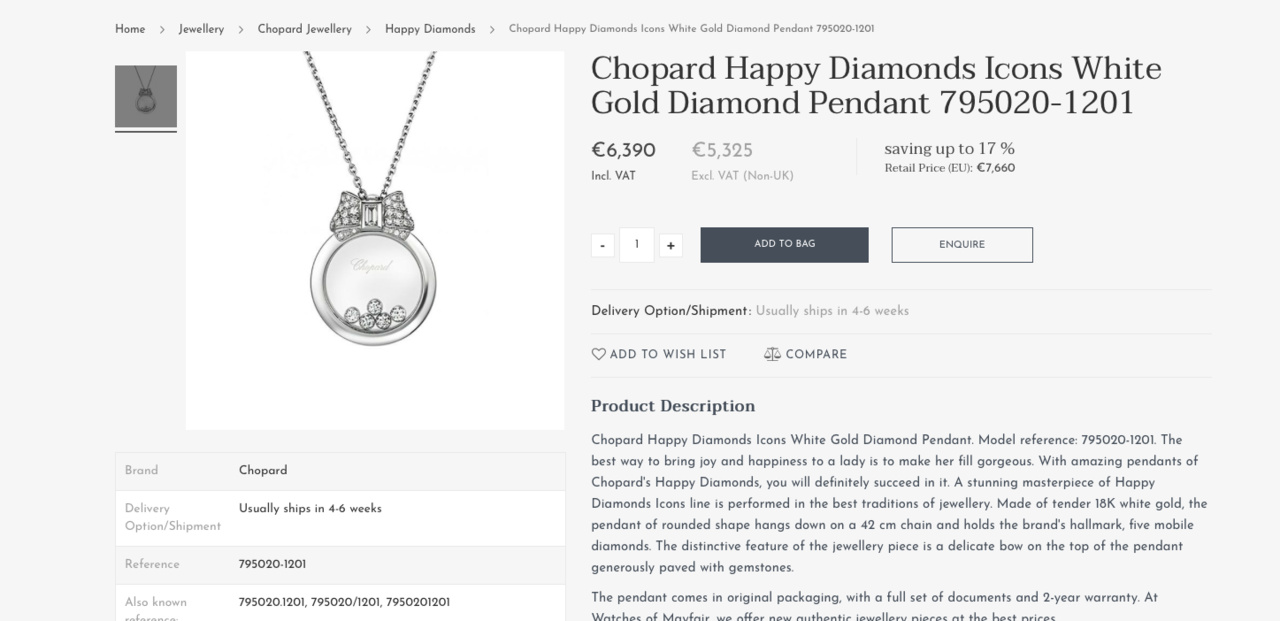The image size is (1280, 621).
Task: Select the pendant thumbnail image
Action: (x=146, y=97)
